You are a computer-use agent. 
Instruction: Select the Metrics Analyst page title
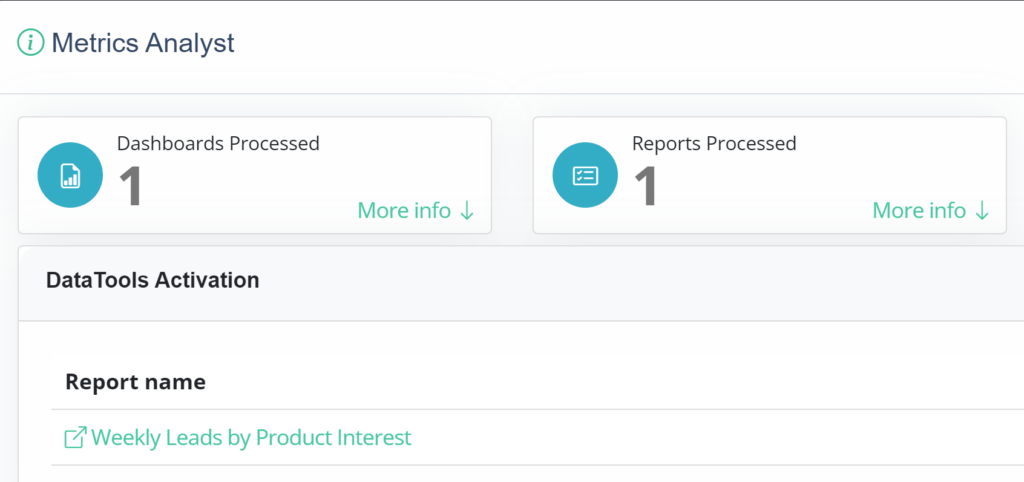[143, 43]
